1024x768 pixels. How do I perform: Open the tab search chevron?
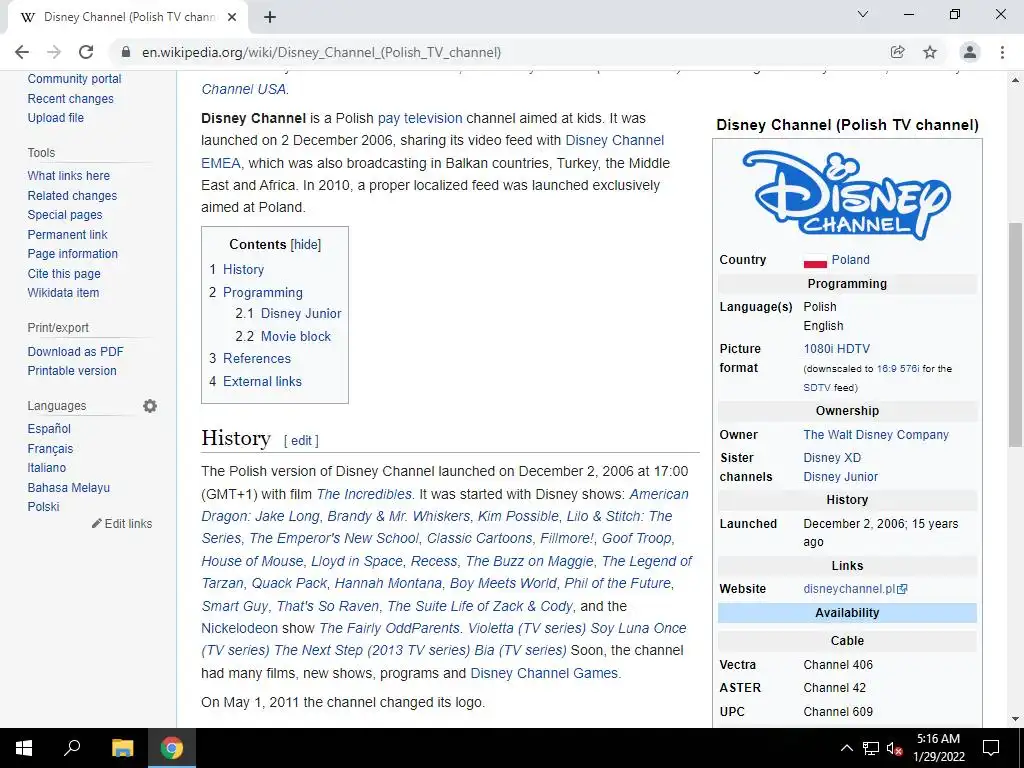[863, 14]
